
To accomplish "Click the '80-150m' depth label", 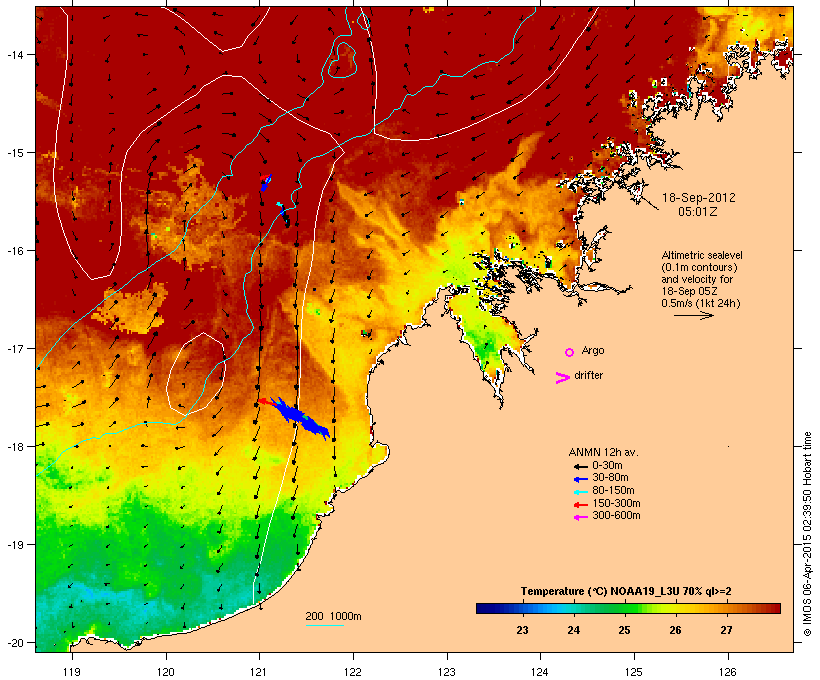I will [x=613, y=491].
